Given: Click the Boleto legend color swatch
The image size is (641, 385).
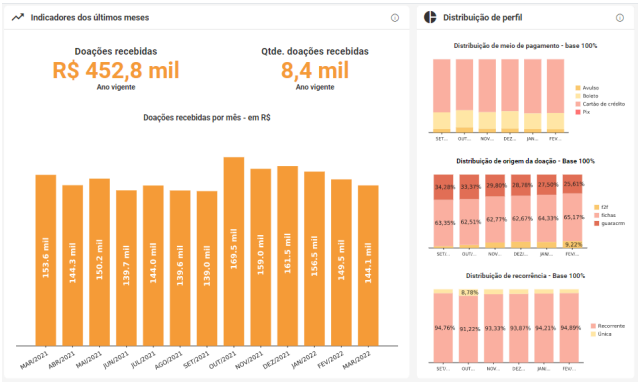Looking at the screenshot, I should tap(578, 96).
